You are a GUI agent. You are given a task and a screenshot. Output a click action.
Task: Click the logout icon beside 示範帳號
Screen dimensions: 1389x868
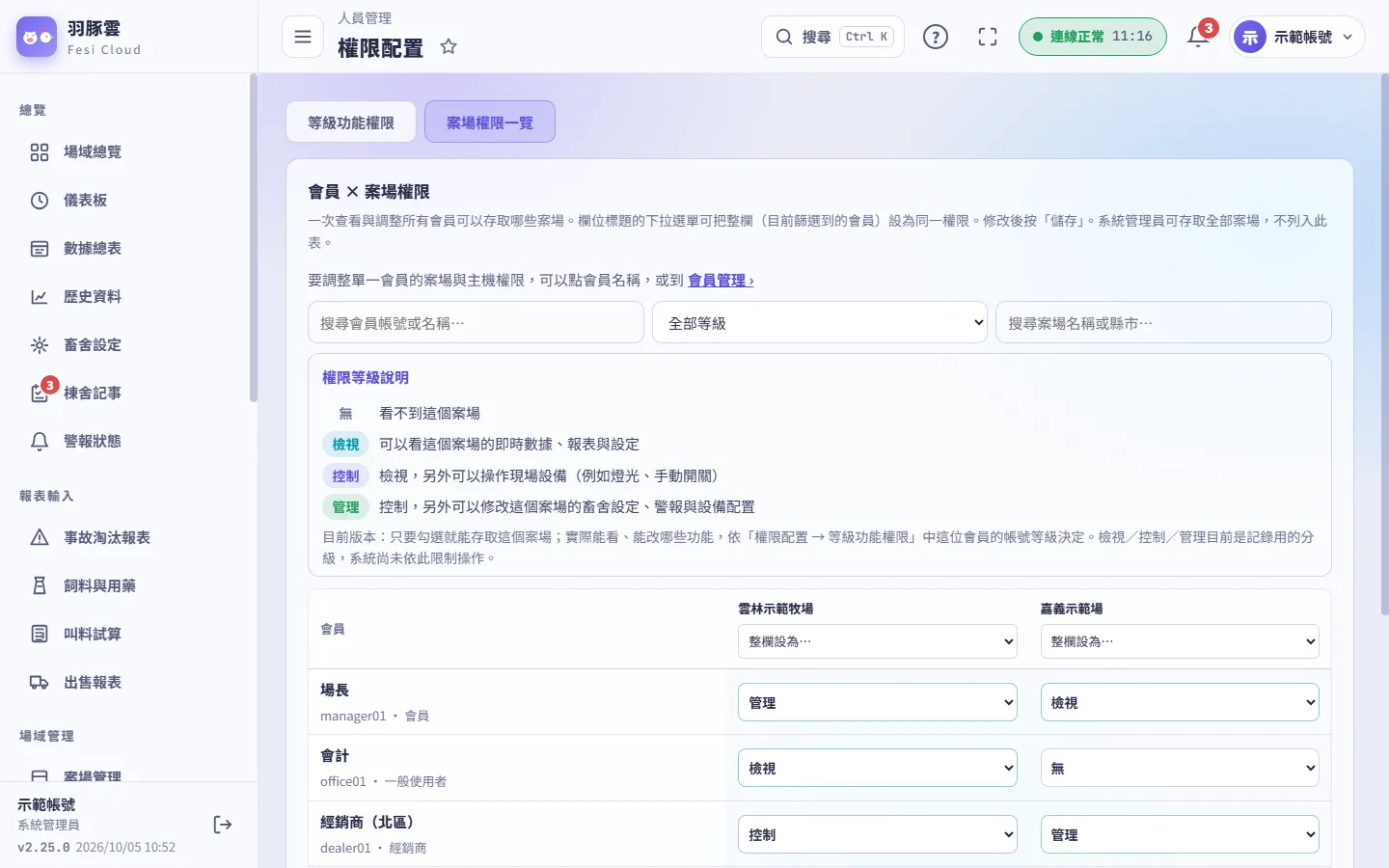[x=223, y=825]
